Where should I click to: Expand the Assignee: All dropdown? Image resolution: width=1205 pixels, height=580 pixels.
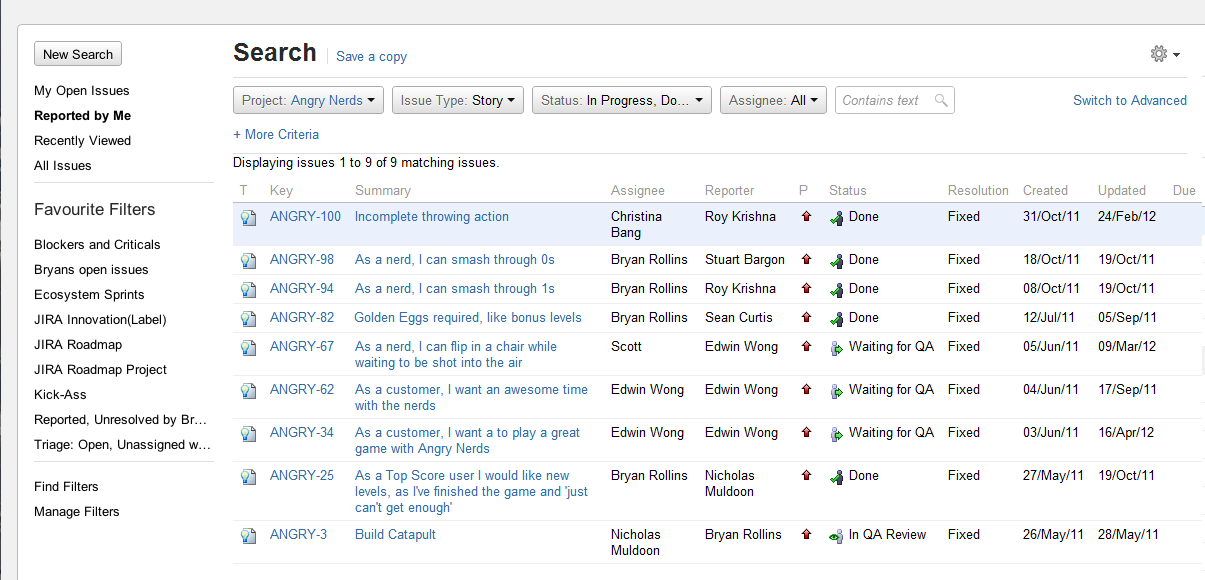point(773,100)
